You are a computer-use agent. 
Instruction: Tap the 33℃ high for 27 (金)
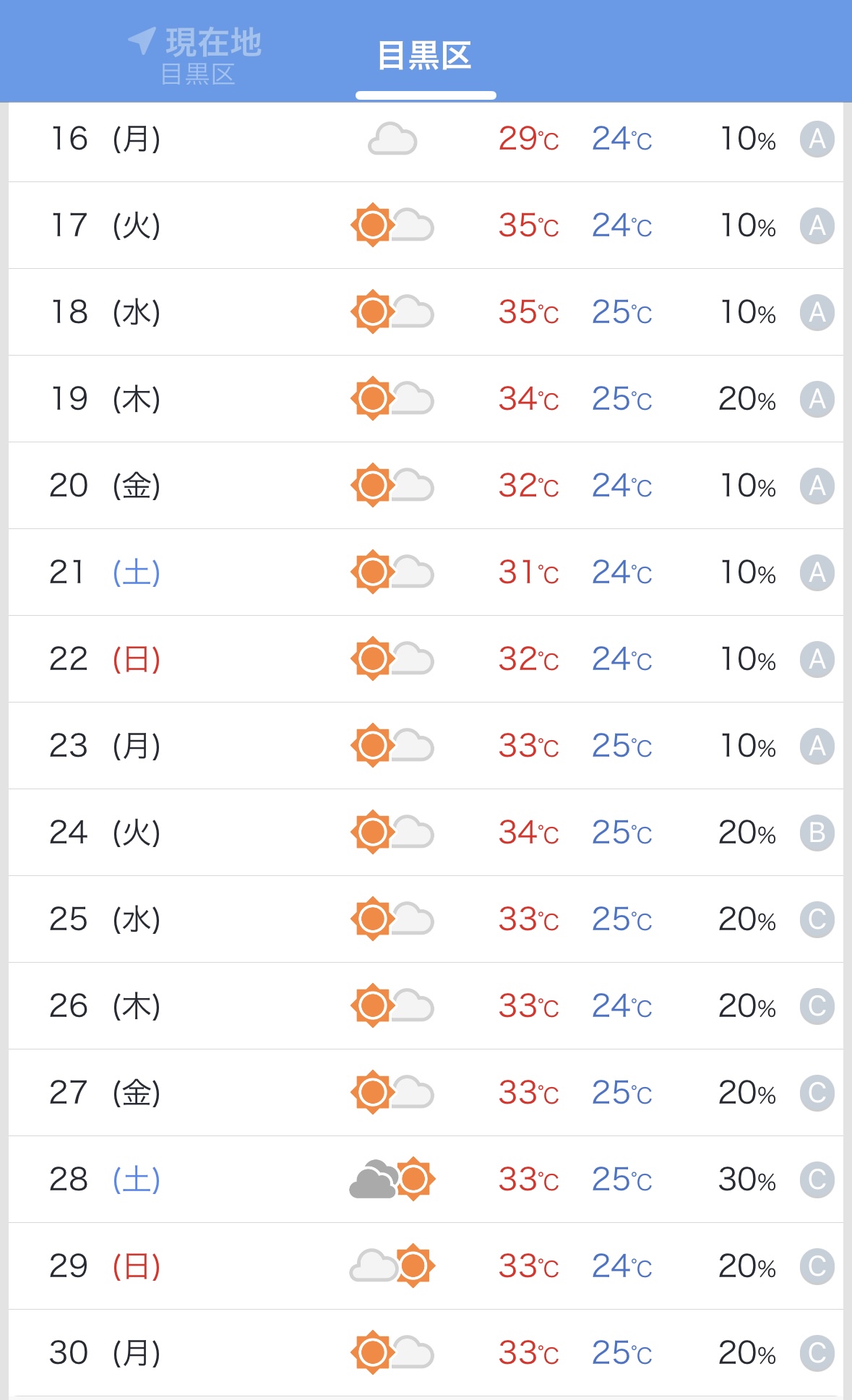[x=528, y=1093]
